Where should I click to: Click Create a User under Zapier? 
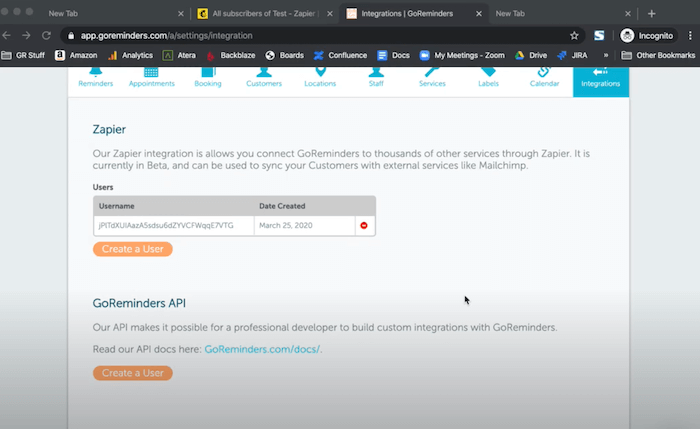tap(133, 249)
